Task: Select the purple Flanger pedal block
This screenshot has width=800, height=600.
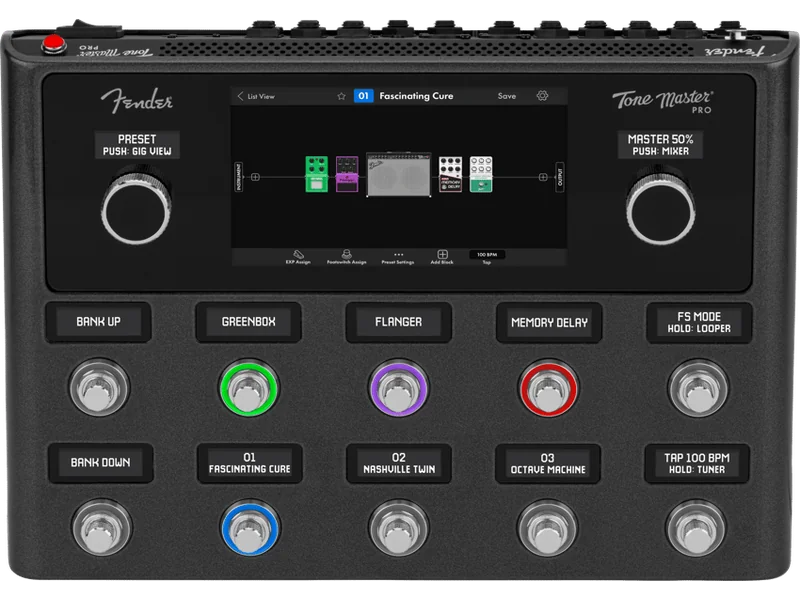Action: pos(347,174)
